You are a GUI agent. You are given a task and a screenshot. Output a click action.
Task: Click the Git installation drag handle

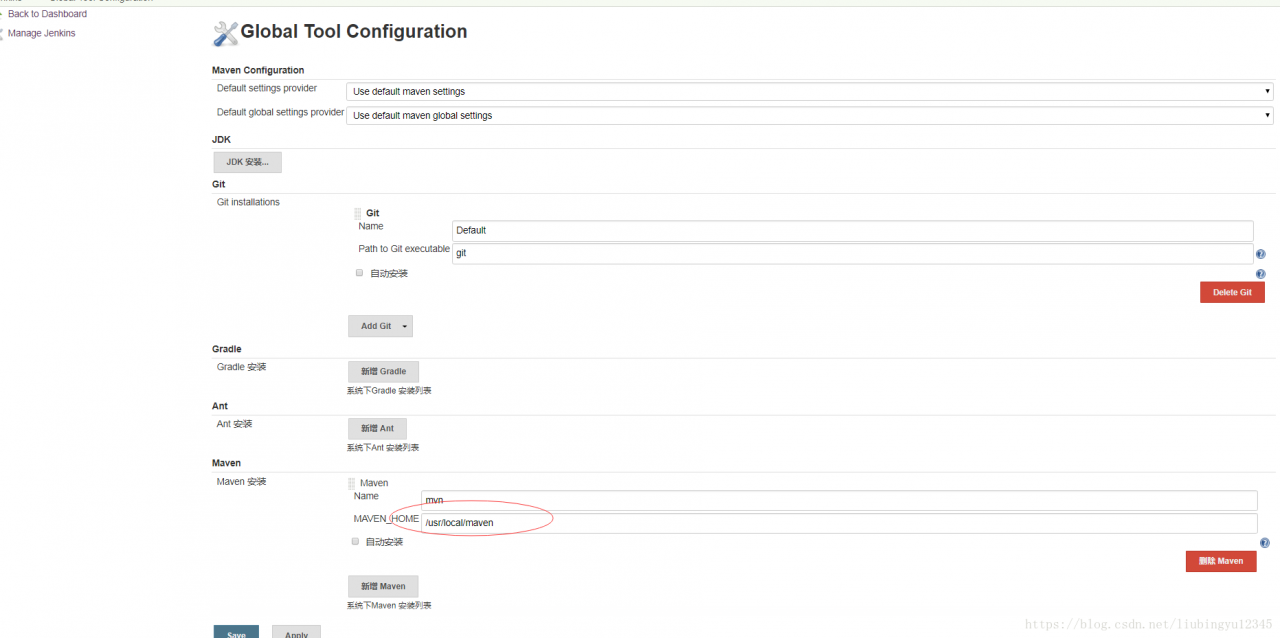pos(358,213)
